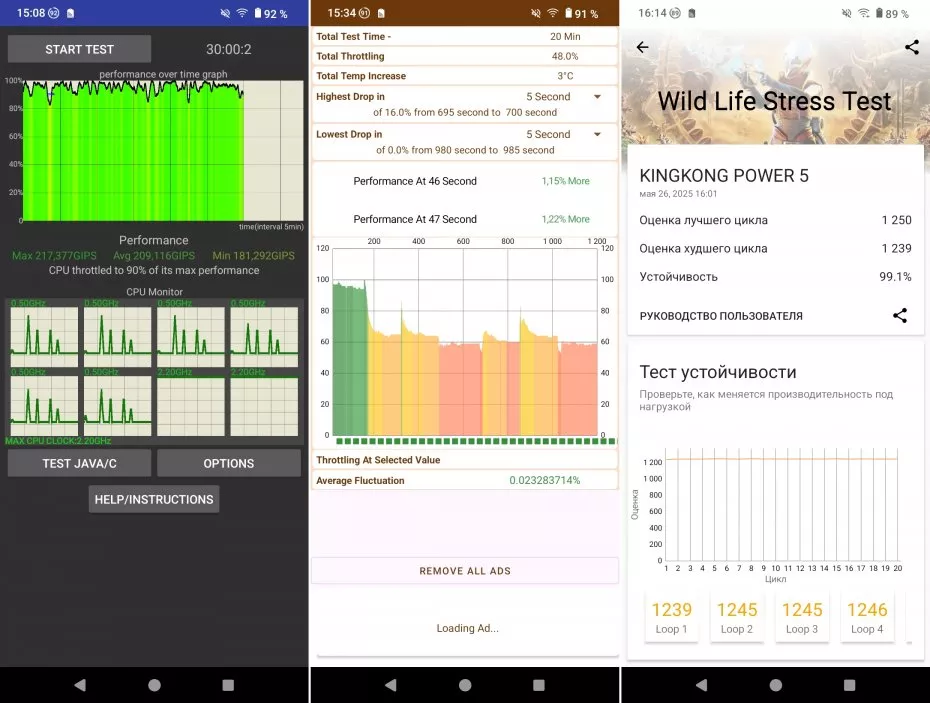Tap 'Тест устойчивости' heading
The width and height of the screenshot is (930, 703).
click(x=718, y=372)
